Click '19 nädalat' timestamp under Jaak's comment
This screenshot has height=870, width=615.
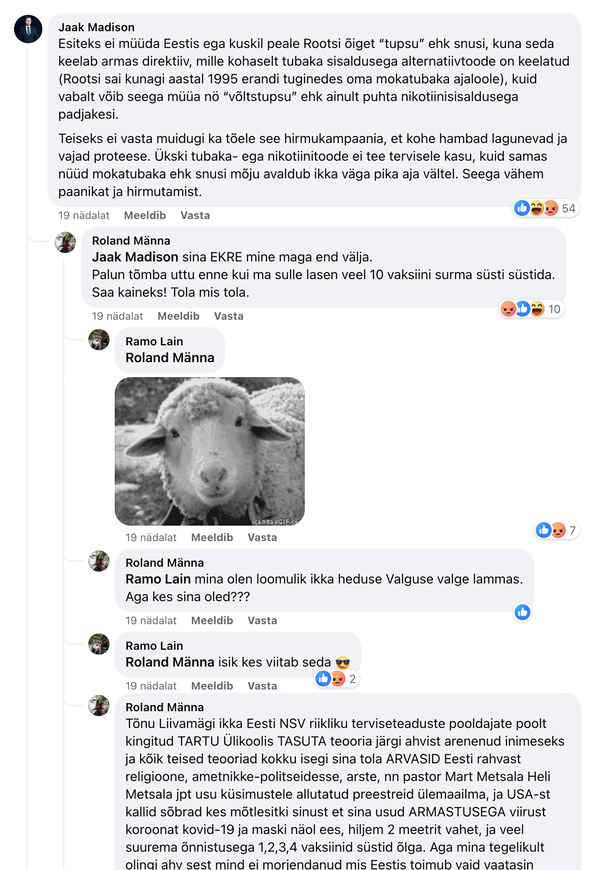click(77, 215)
